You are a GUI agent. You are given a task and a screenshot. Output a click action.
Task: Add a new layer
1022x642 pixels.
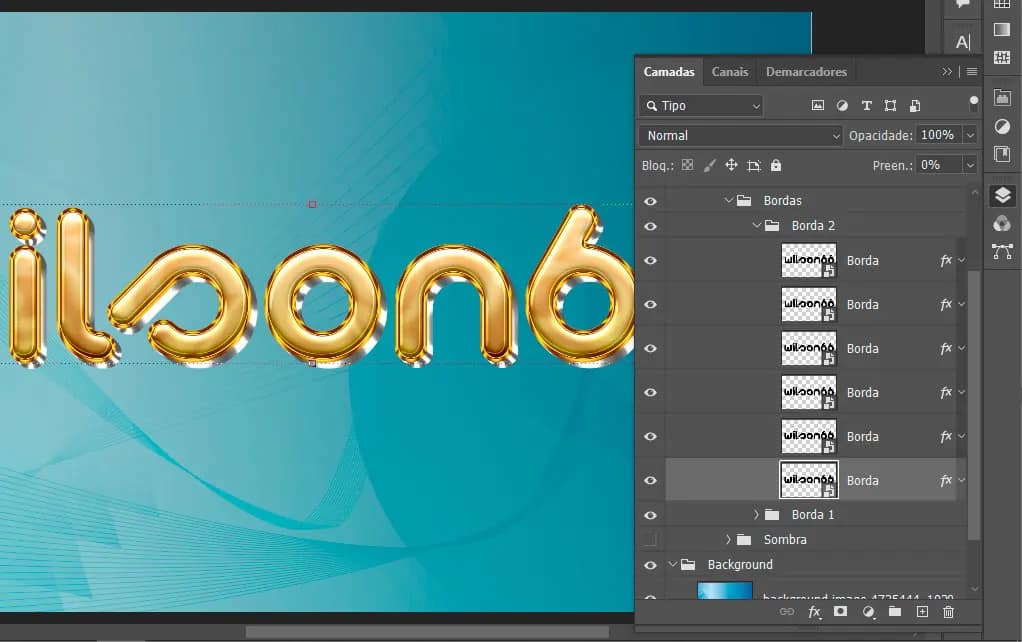(921, 611)
